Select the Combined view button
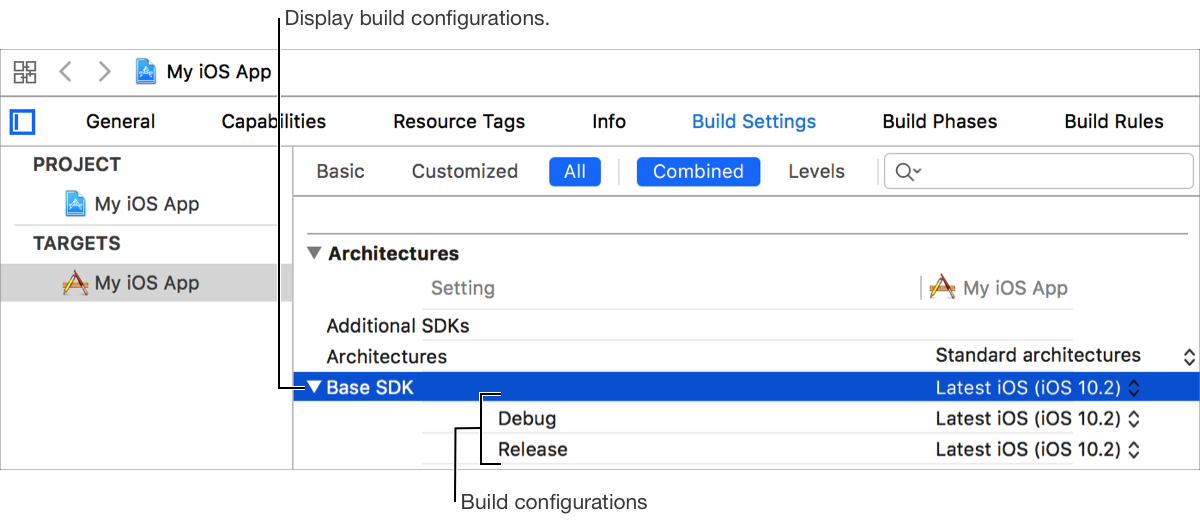Viewport: 1200px width, 520px height. (x=697, y=172)
